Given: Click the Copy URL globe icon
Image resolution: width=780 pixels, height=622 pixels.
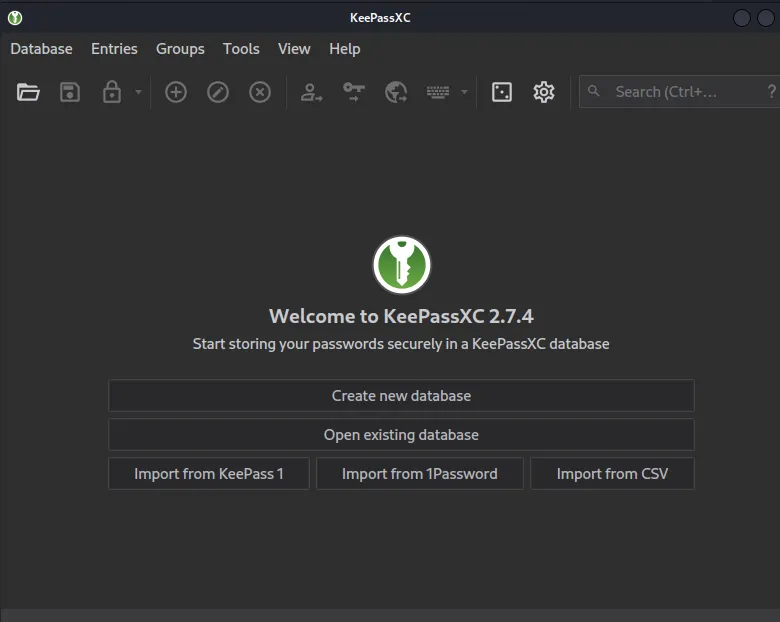Looking at the screenshot, I should [x=396, y=92].
